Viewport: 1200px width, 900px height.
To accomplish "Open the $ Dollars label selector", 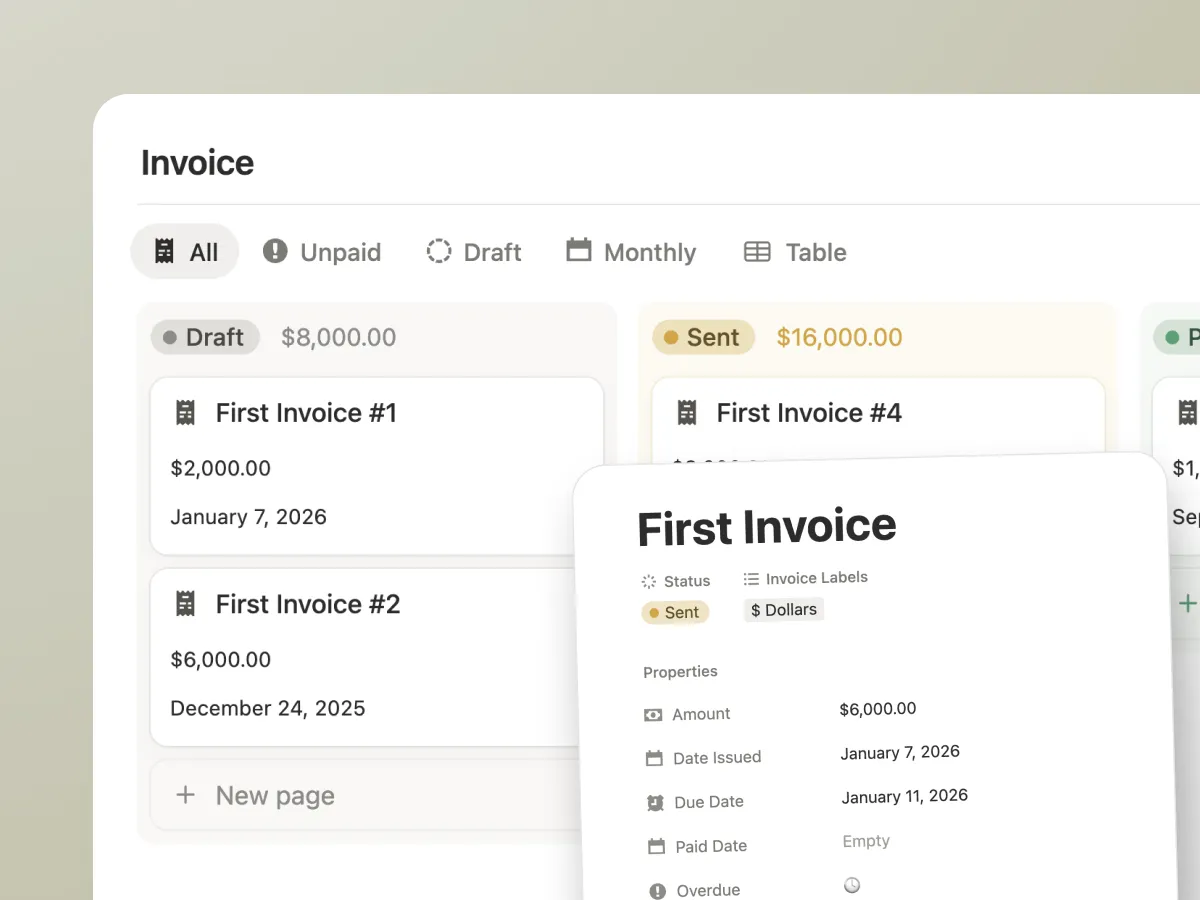I will [784, 609].
